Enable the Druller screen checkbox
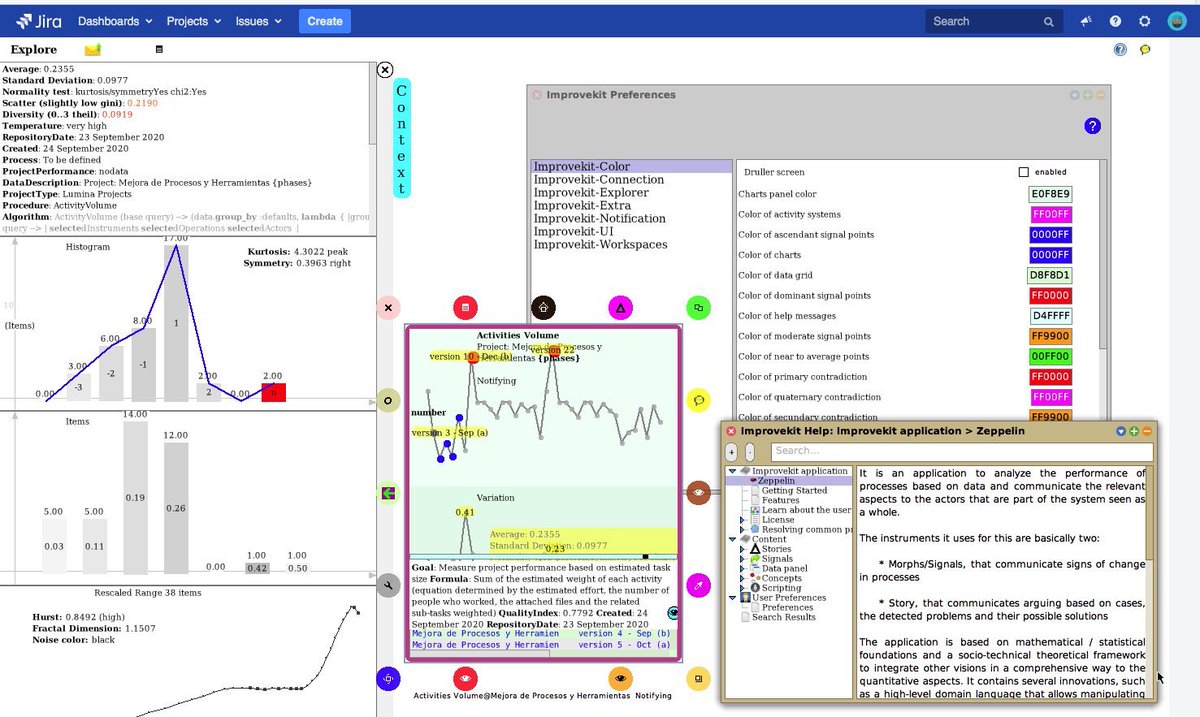 (x=1023, y=172)
